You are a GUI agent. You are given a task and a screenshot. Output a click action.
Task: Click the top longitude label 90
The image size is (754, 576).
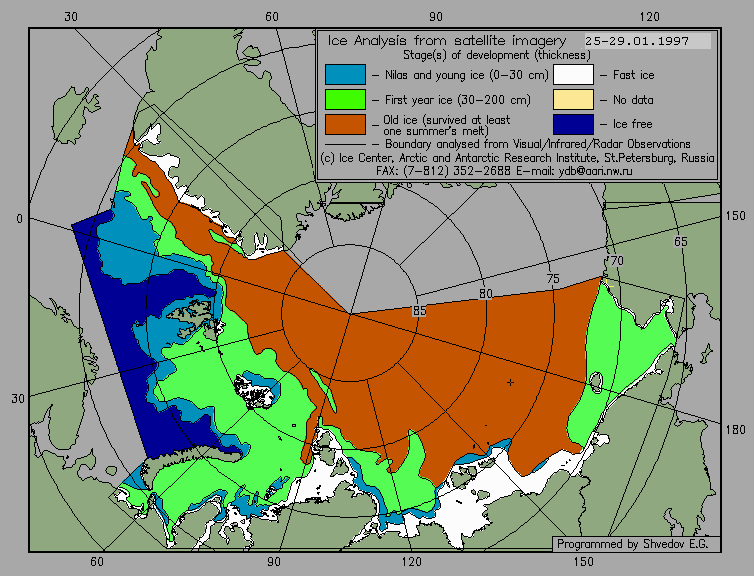tap(436, 17)
